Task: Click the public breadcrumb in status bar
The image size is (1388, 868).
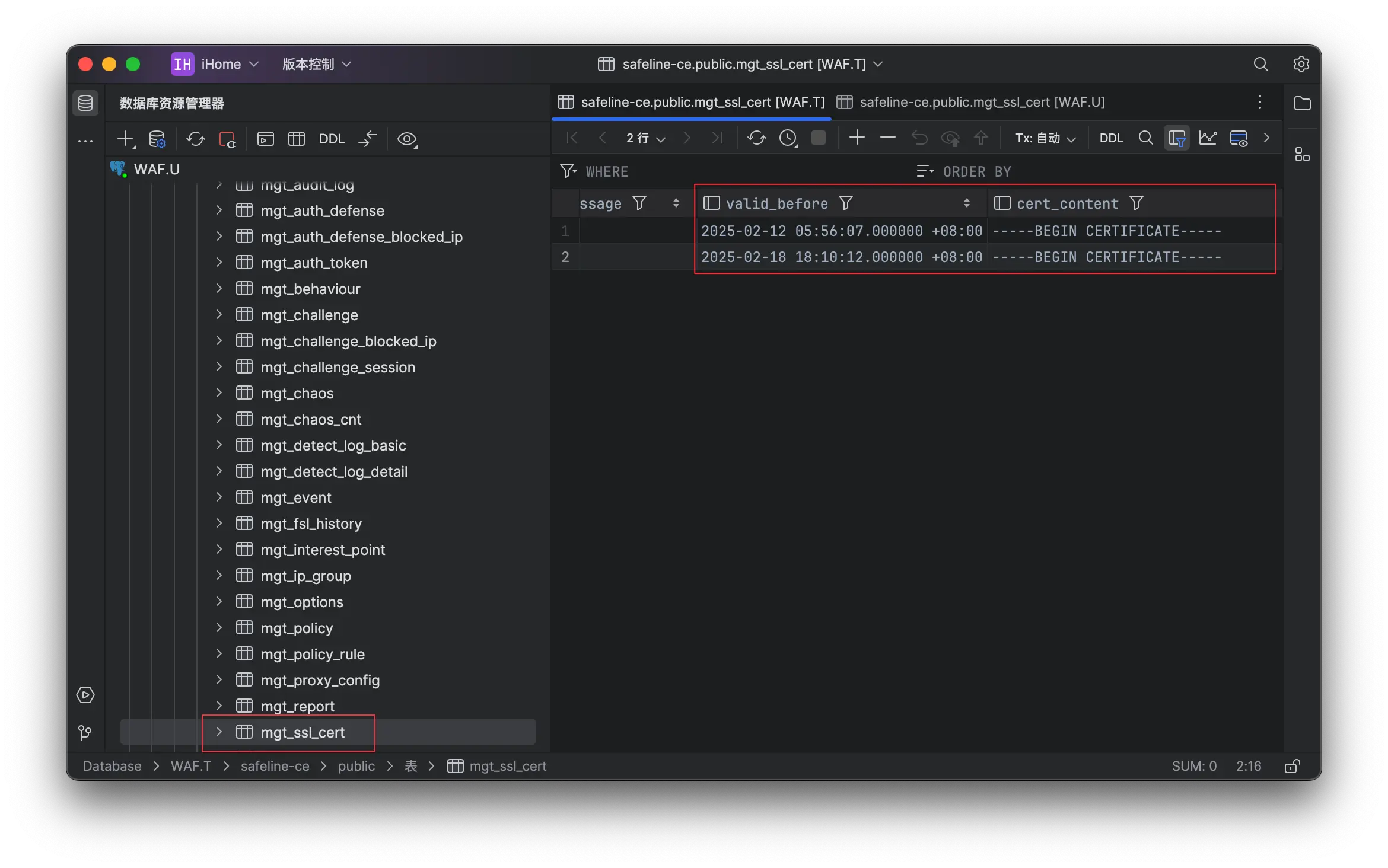Action: 356,766
